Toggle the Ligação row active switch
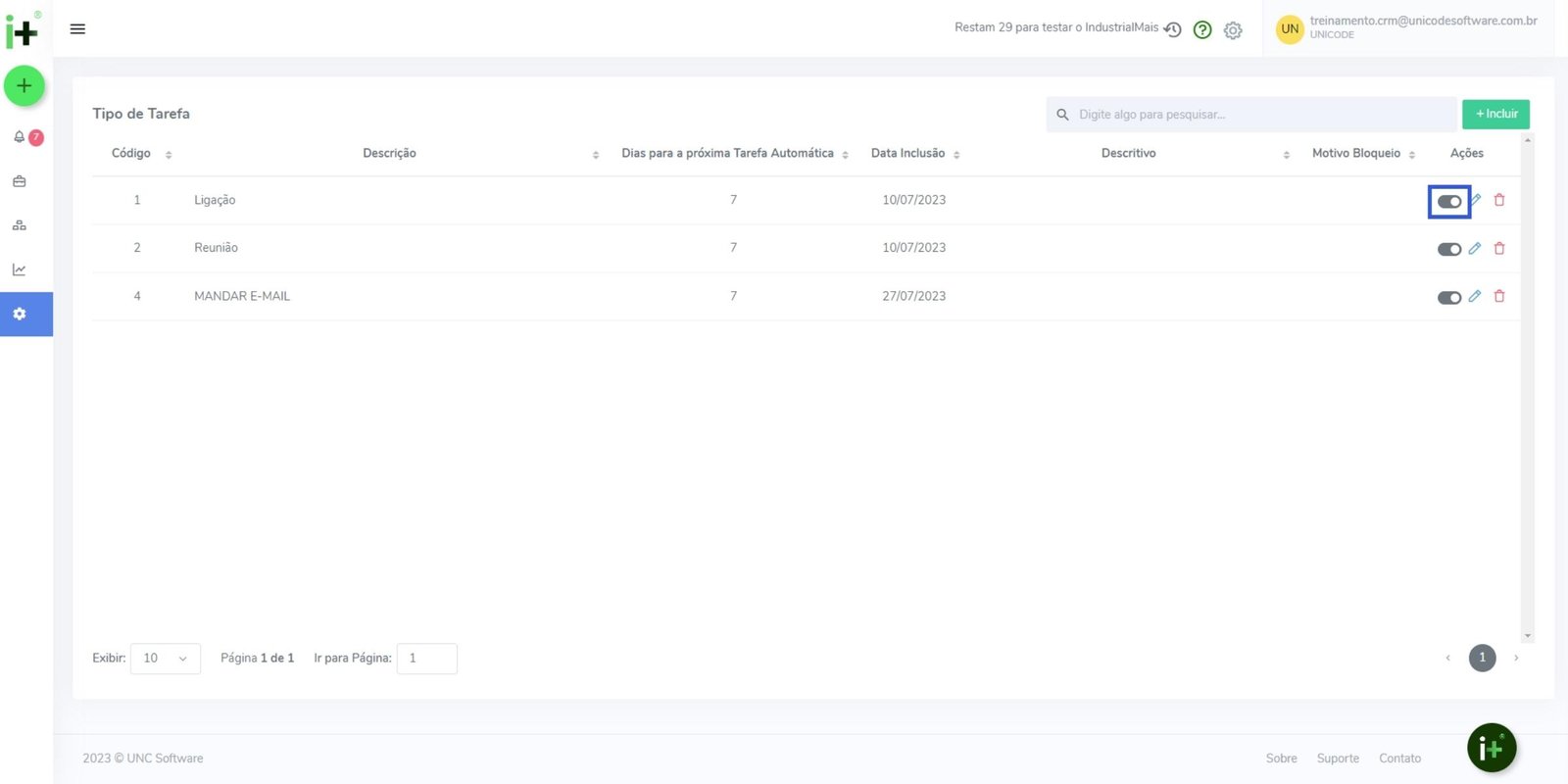Screen dimensions: 1568x784 pos(1449,202)
